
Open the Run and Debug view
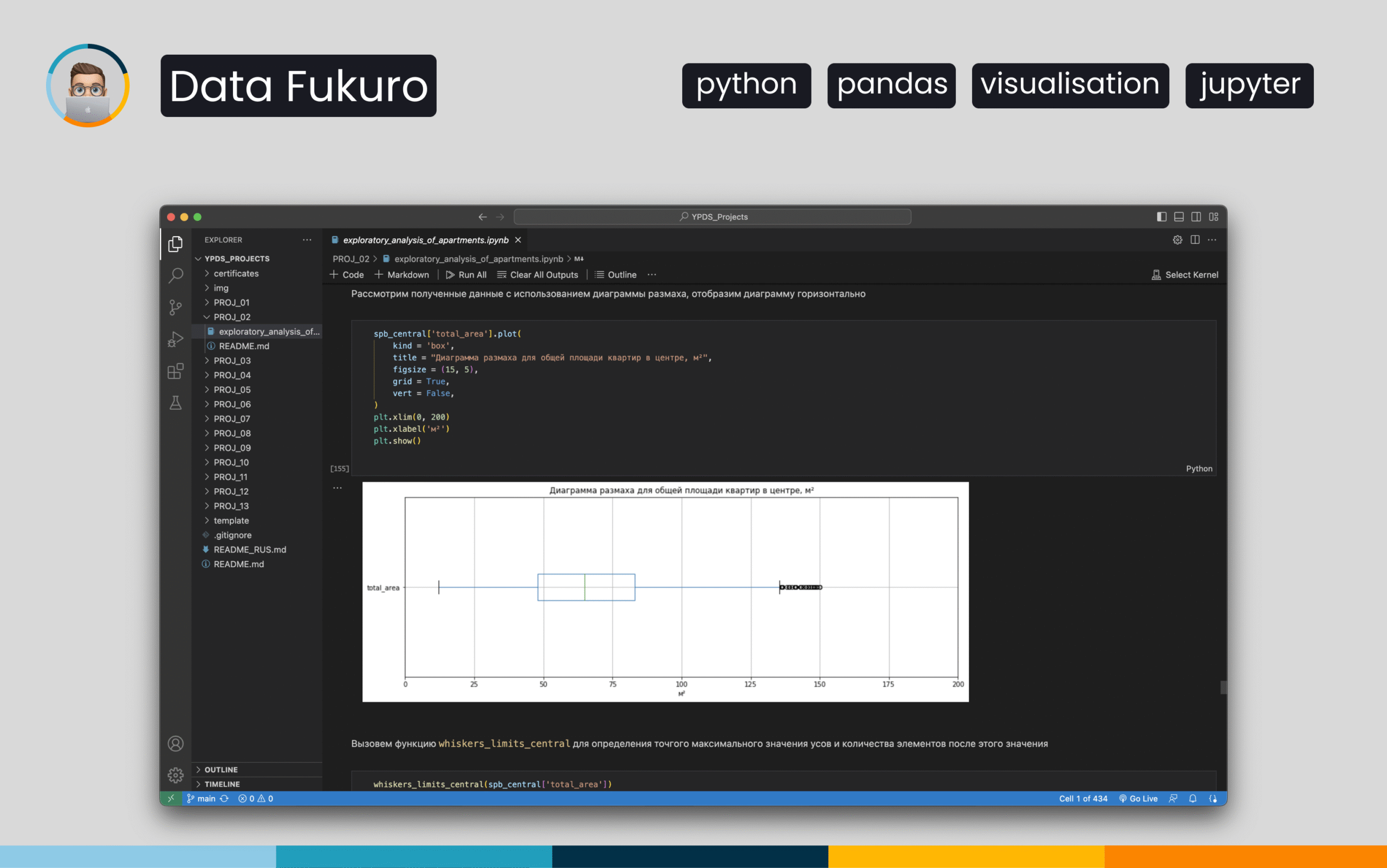(x=176, y=339)
